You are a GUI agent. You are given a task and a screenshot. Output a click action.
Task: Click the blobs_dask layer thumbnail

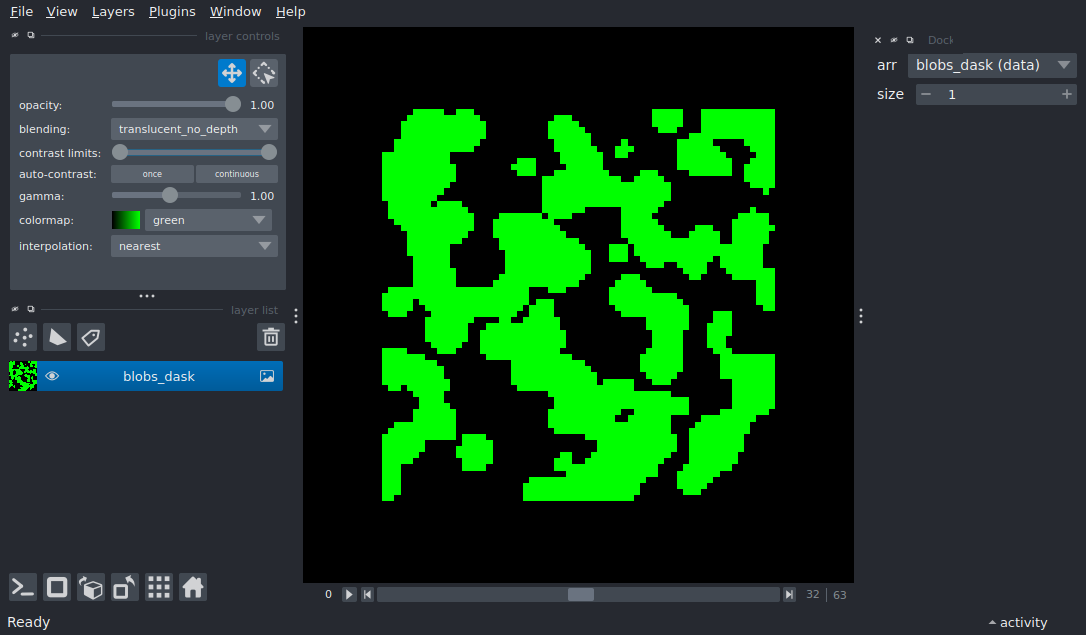pyautogui.click(x=23, y=376)
